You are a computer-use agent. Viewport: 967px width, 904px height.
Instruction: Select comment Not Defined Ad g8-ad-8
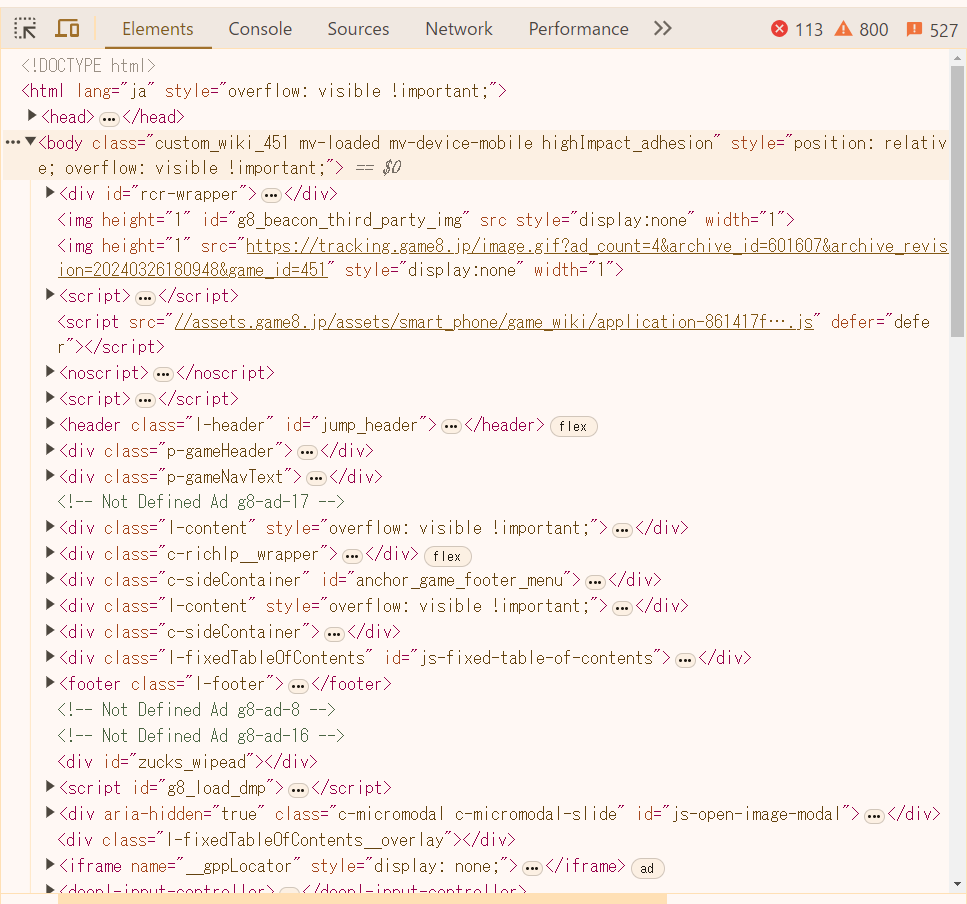tap(196, 710)
